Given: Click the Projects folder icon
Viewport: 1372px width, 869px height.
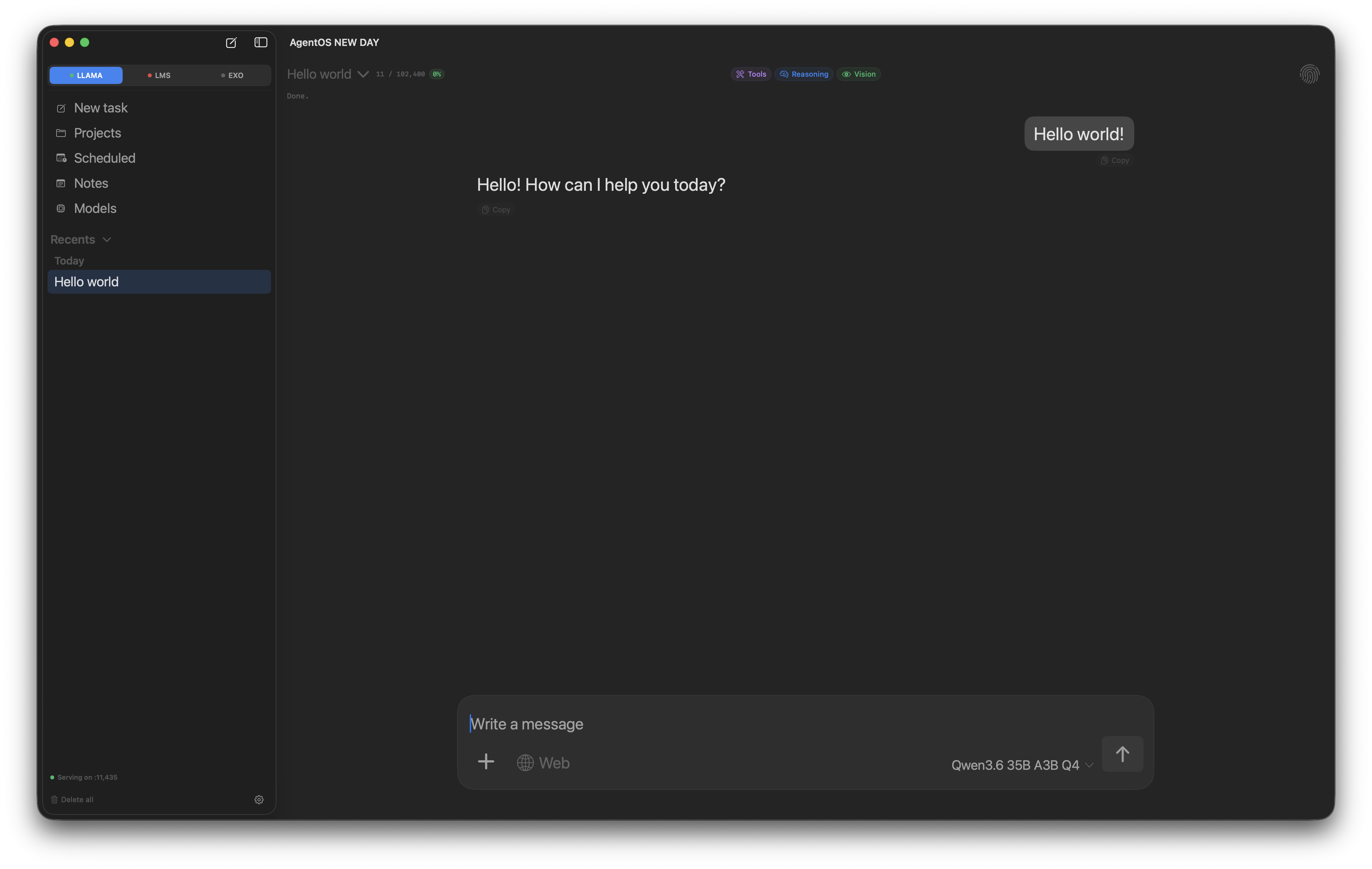Looking at the screenshot, I should [61, 133].
